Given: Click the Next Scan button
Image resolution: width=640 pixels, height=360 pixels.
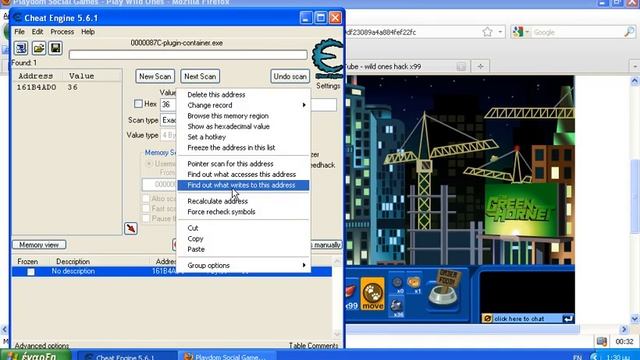Looking at the screenshot, I should (x=200, y=76).
